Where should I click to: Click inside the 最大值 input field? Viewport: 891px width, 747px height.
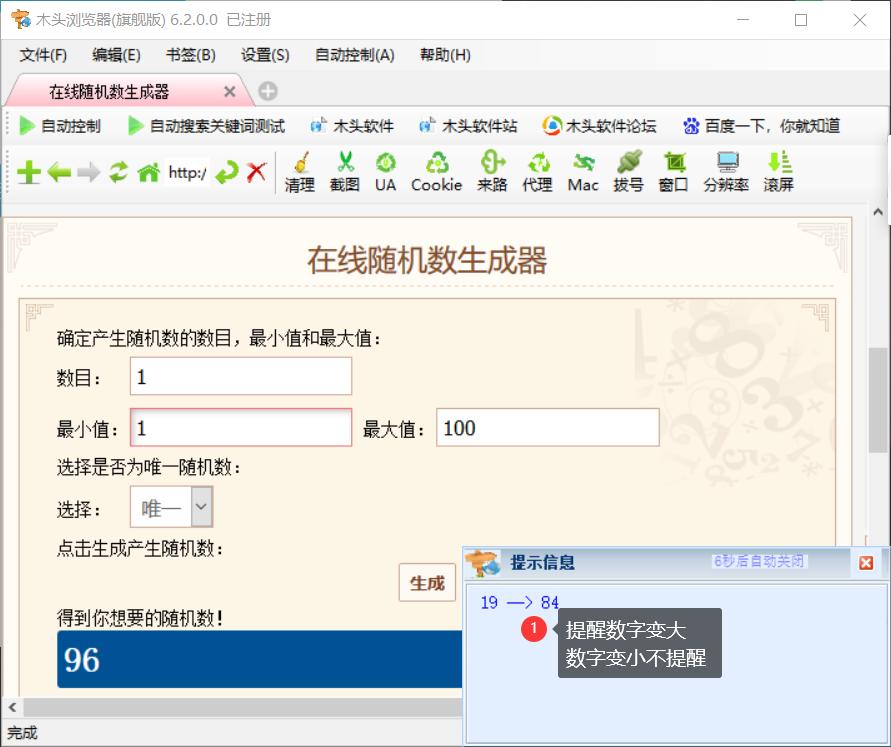(548, 427)
